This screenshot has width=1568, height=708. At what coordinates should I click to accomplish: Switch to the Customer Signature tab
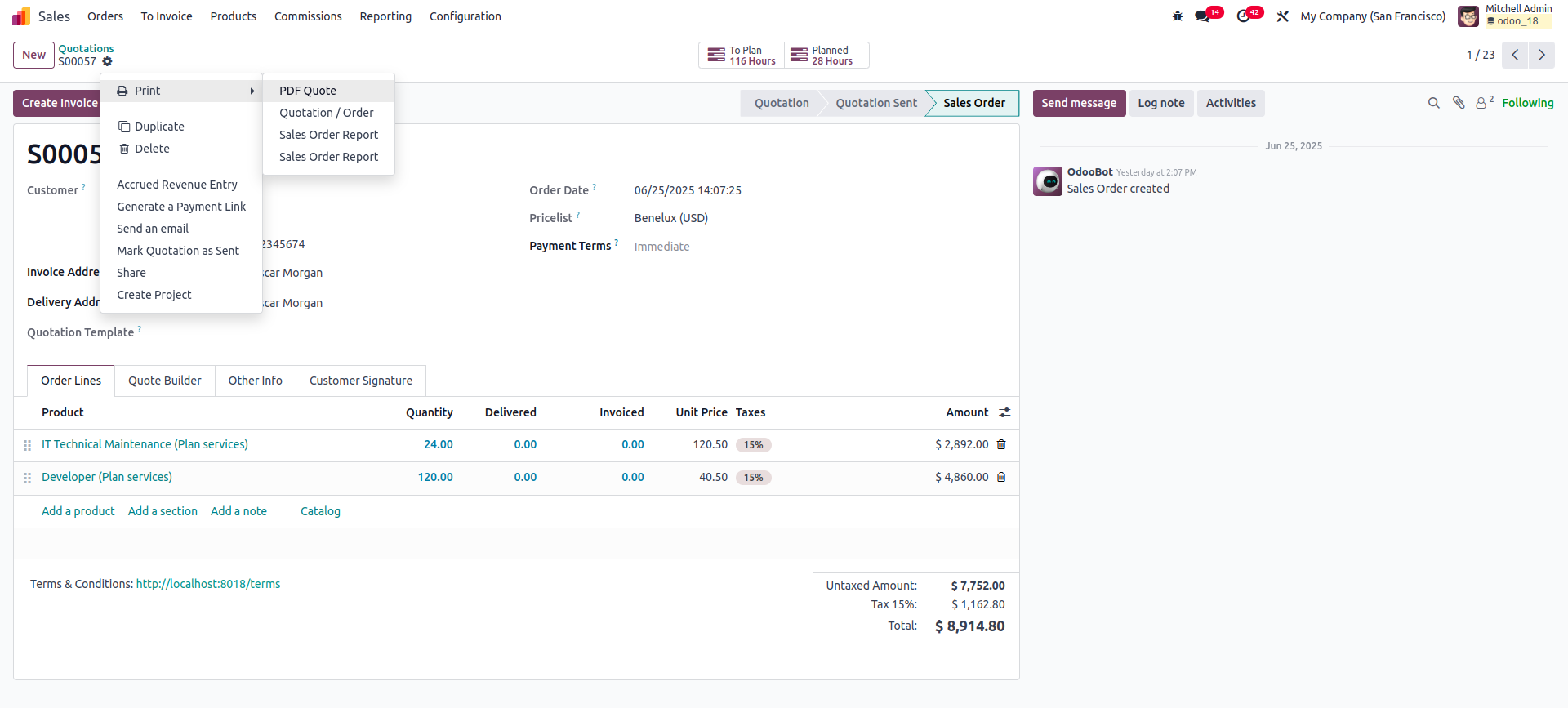[361, 381]
